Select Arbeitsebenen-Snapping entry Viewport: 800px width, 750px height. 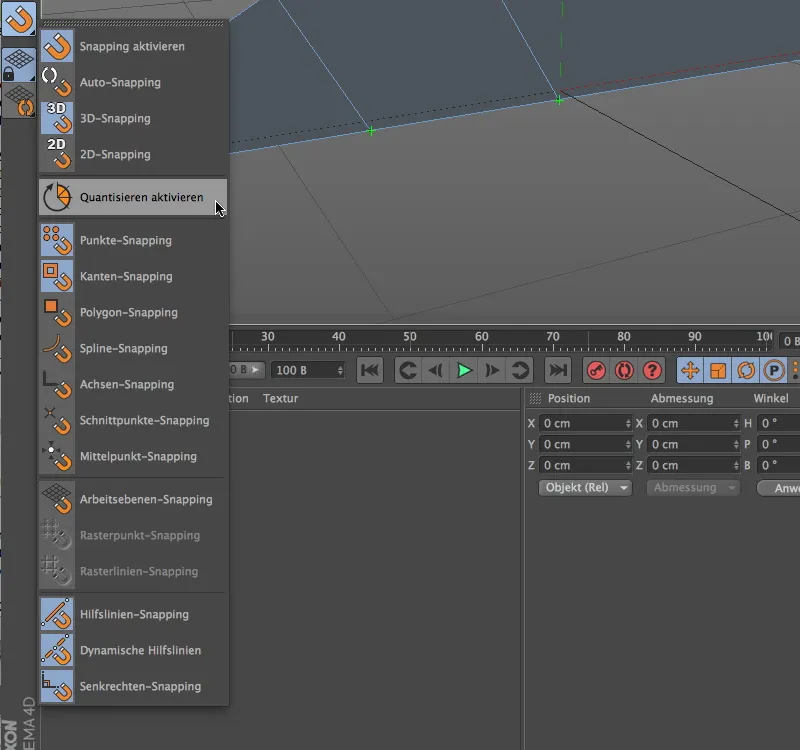[x=133, y=499]
